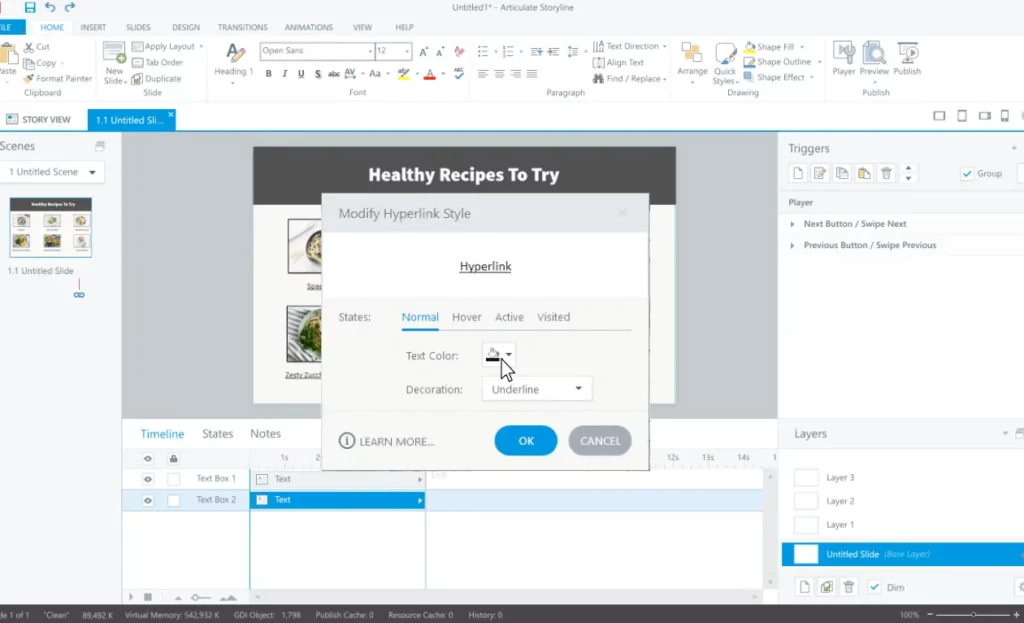Screen dimensions: 1024x623
Task: Toggle the Group checkbox in Triggers panel
Action: click(x=967, y=173)
